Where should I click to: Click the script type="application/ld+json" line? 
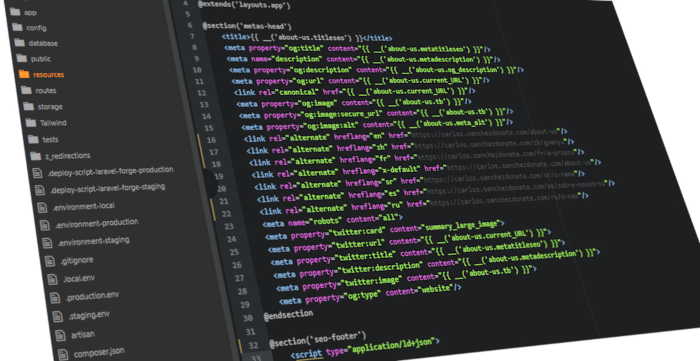[x=365, y=348]
